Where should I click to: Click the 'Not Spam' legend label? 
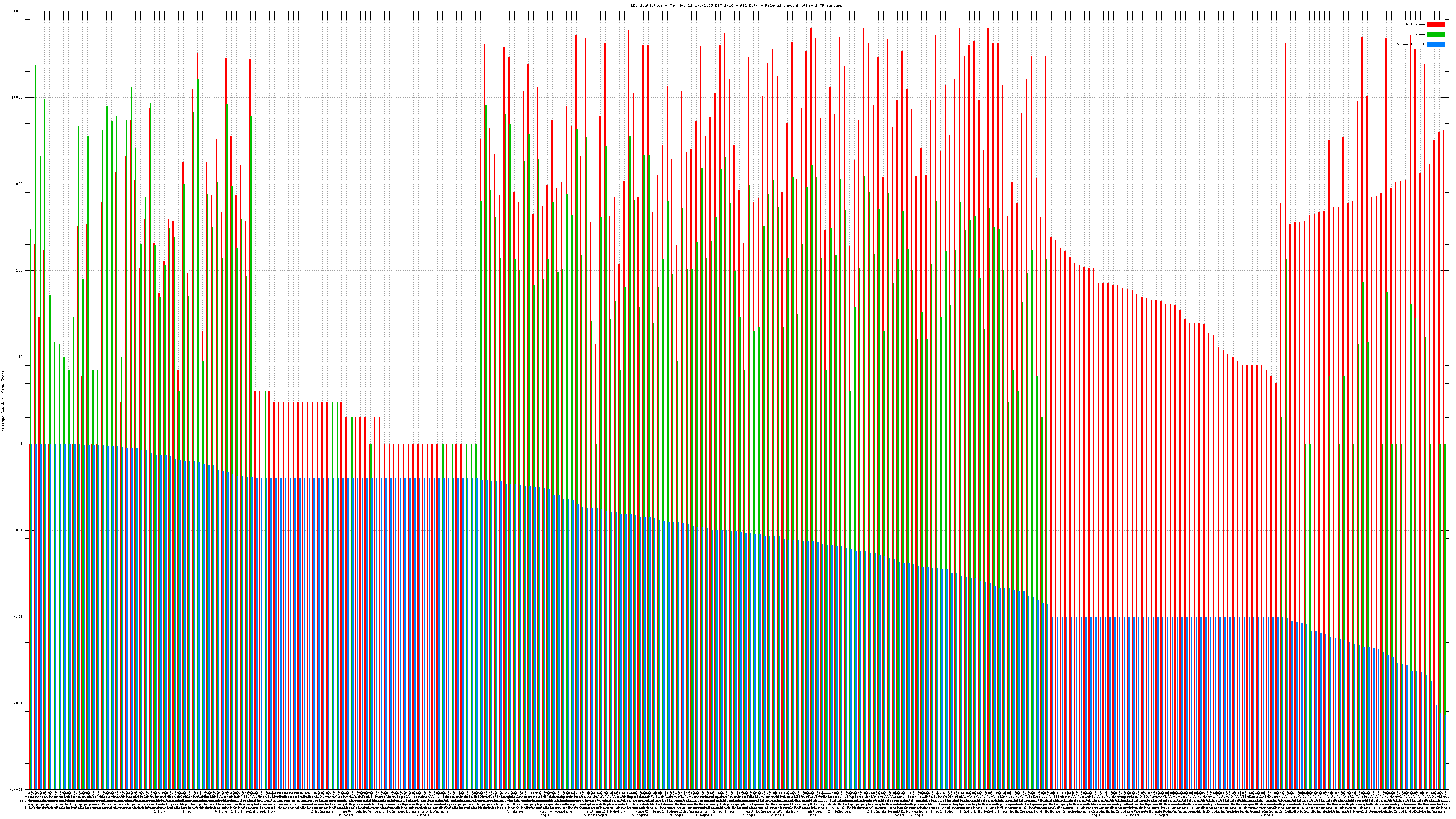click(1416, 24)
